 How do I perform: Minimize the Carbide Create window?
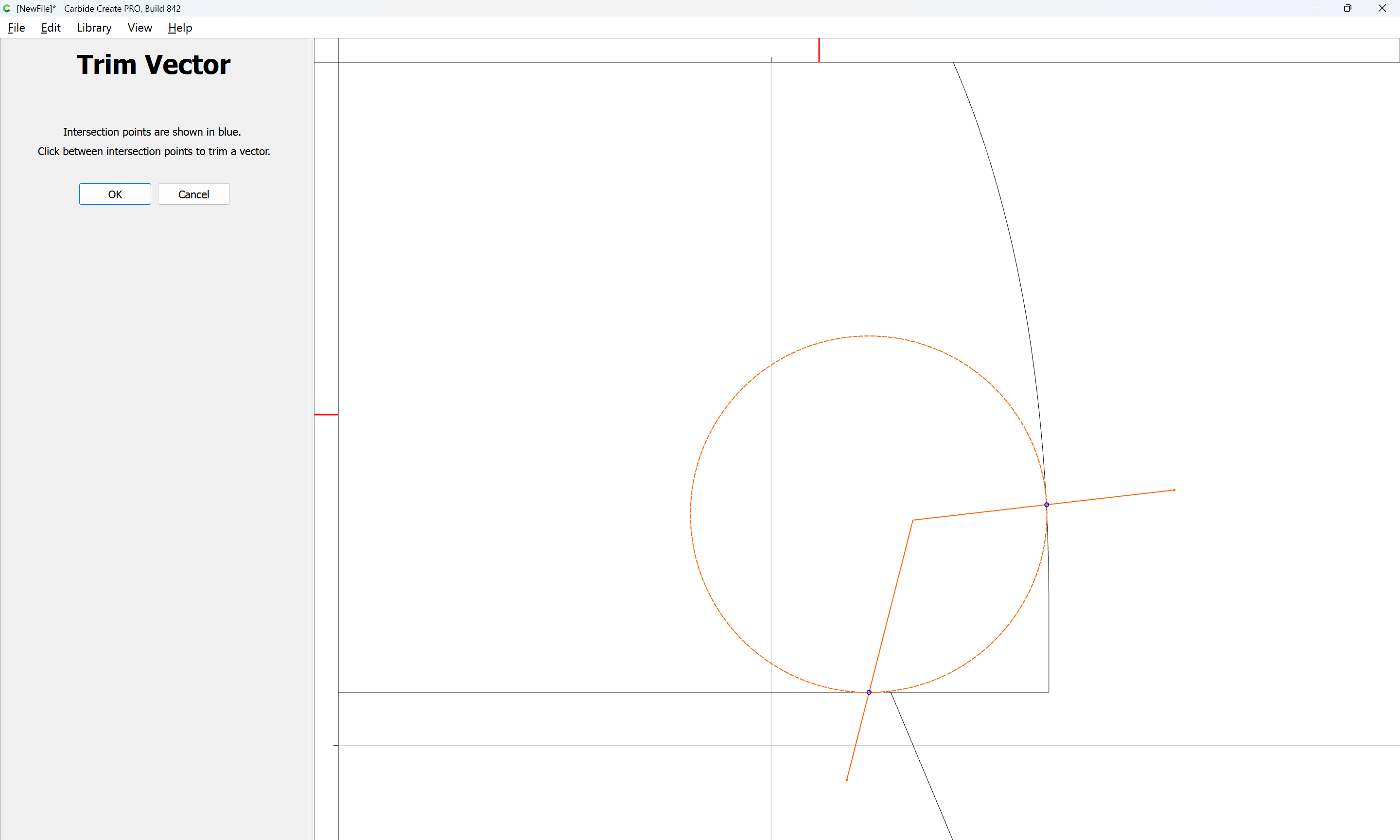(x=1313, y=8)
